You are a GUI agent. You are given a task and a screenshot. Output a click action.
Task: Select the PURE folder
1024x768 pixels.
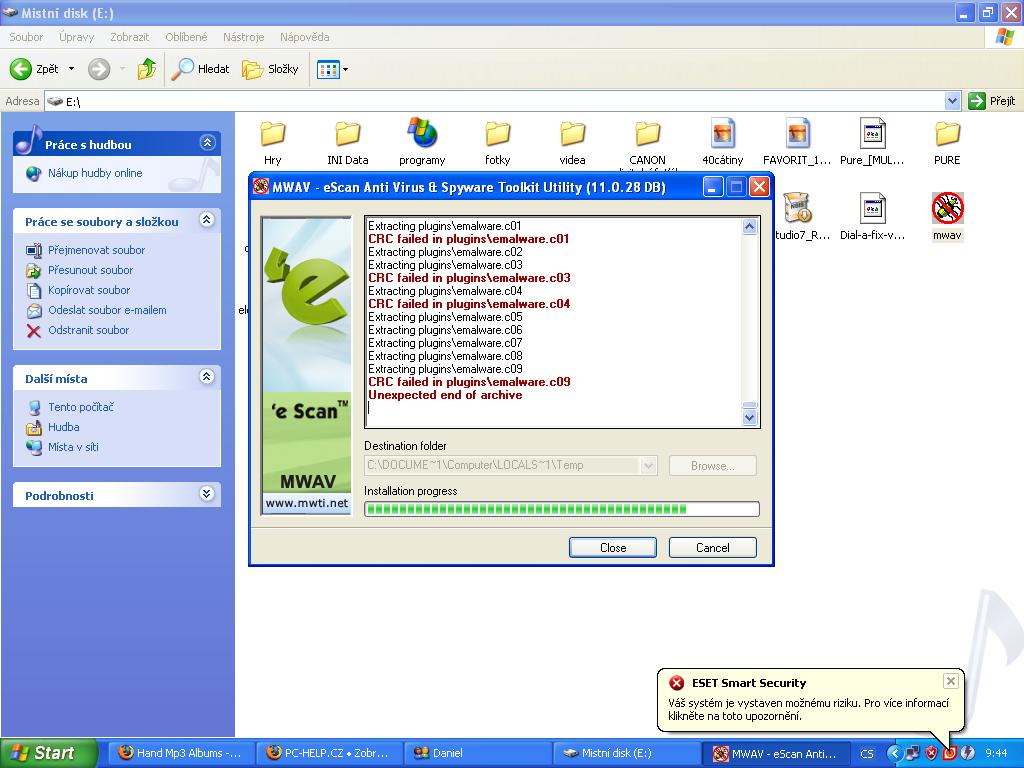tap(947, 142)
